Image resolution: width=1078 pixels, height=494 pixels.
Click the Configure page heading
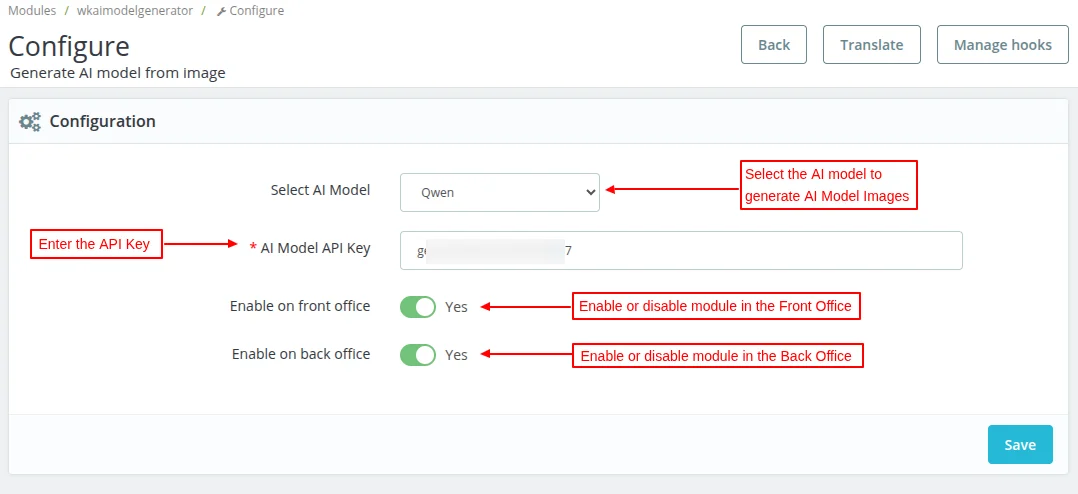[x=69, y=46]
